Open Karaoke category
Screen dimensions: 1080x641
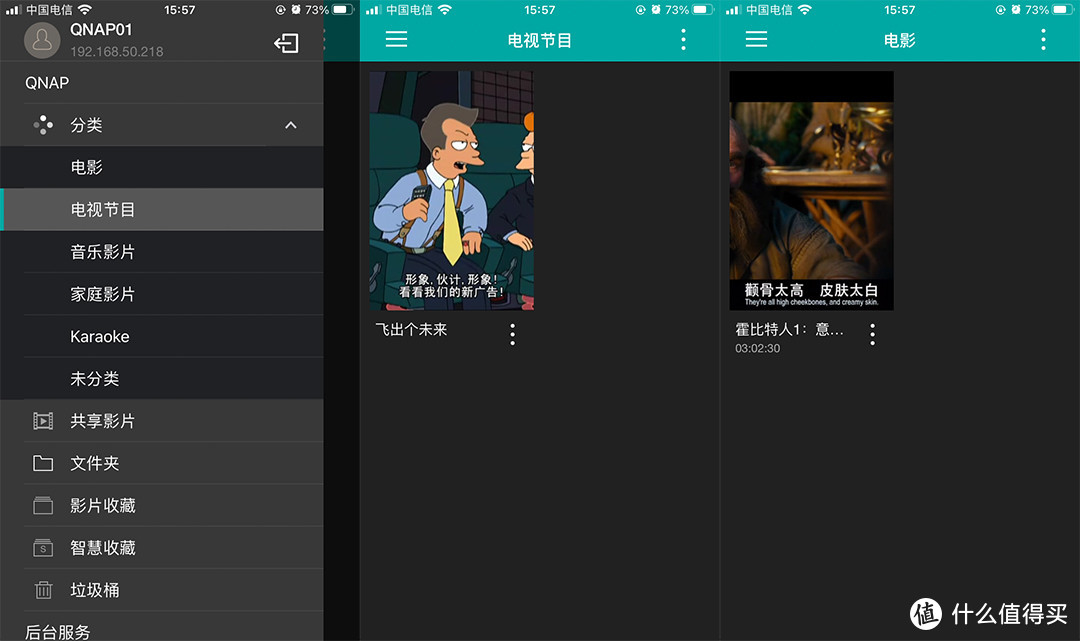coord(162,337)
